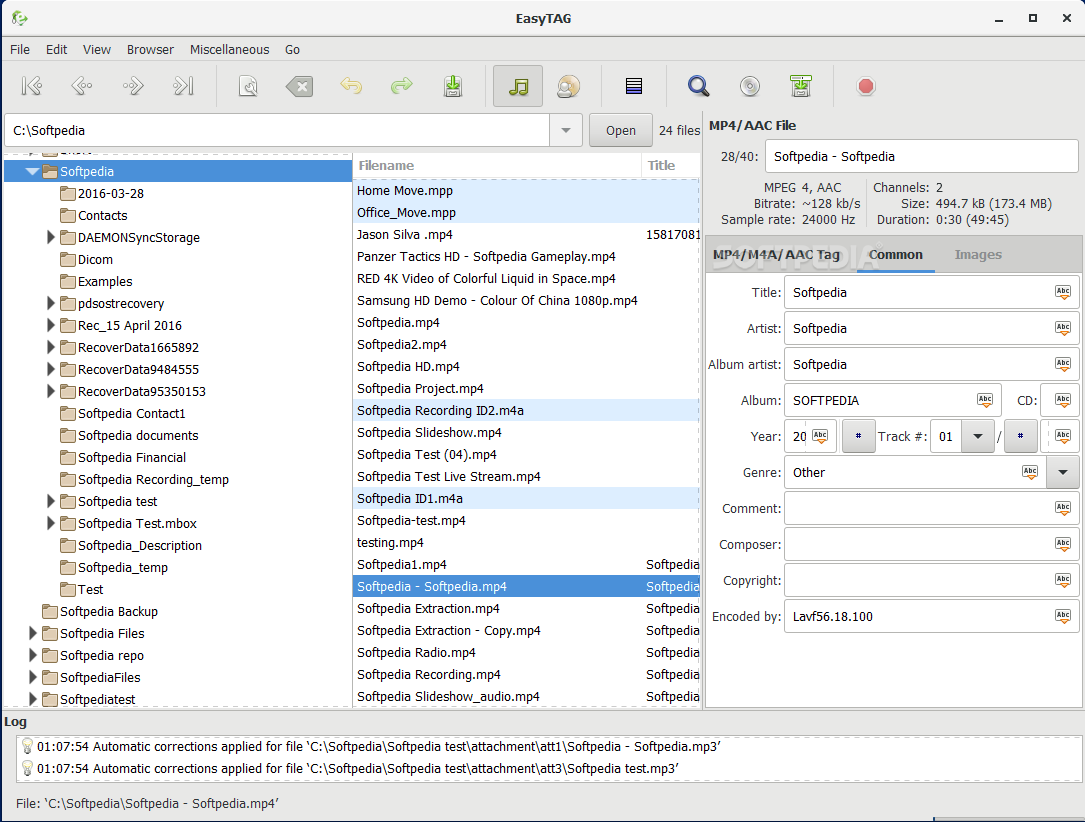Apply Encoded by to all files Abc icon
This screenshot has height=822, width=1085.
pyautogui.click(x=1063, y=616)
